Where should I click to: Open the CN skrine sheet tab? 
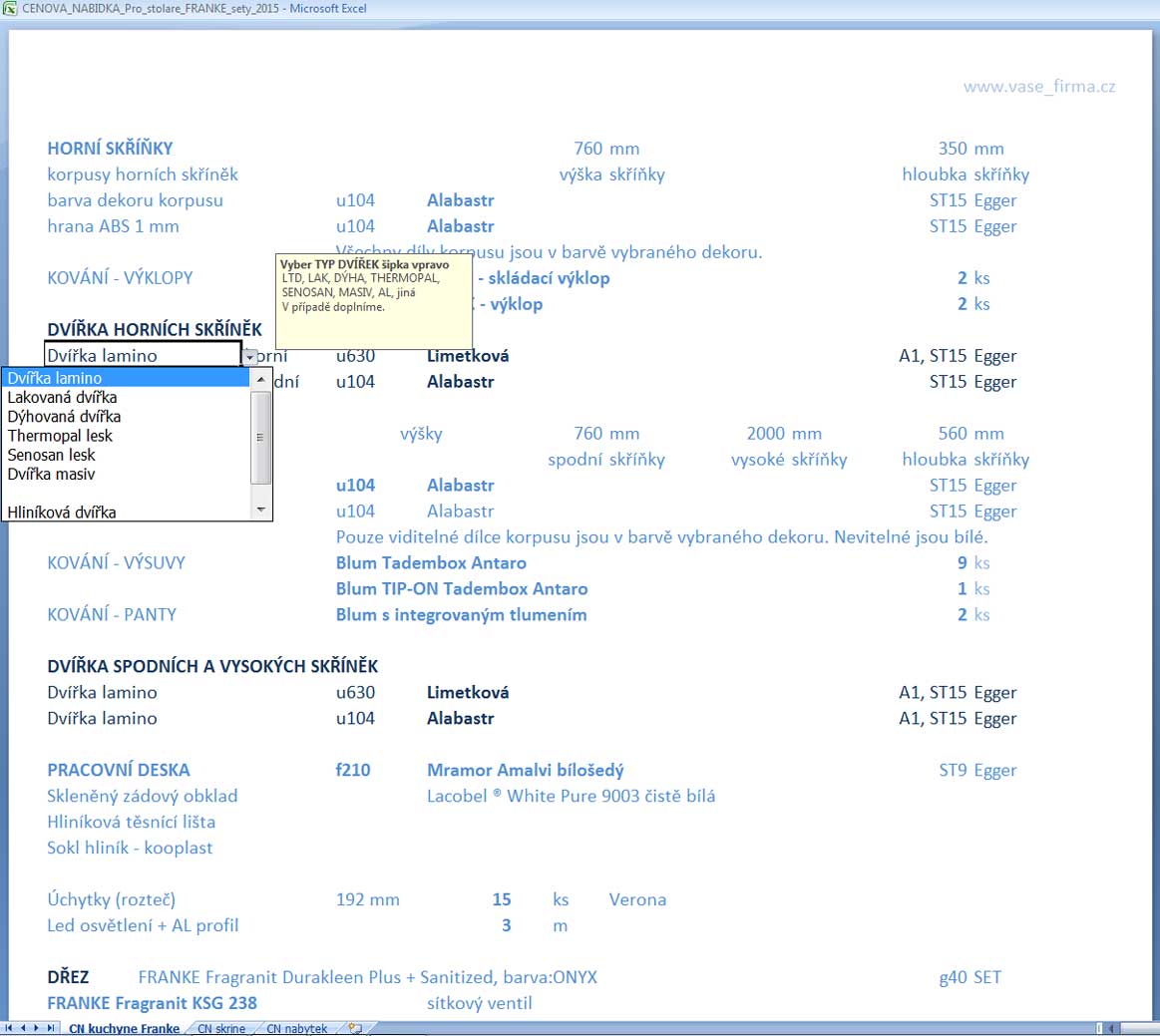point(221,1029)
